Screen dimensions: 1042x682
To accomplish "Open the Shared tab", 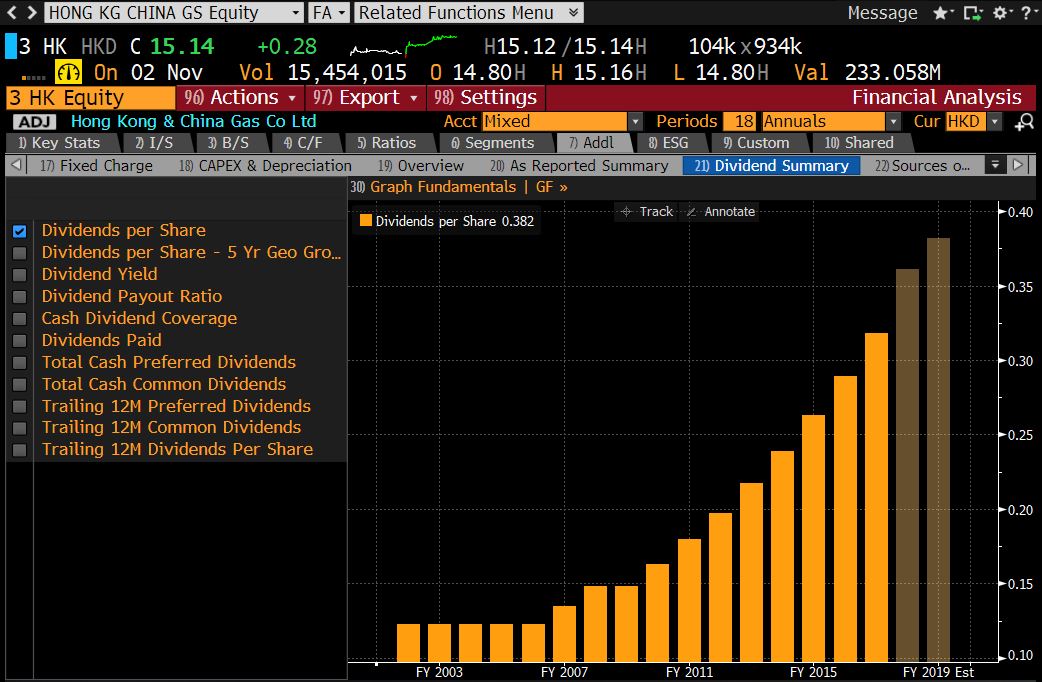I will click(x=862, y=143).
